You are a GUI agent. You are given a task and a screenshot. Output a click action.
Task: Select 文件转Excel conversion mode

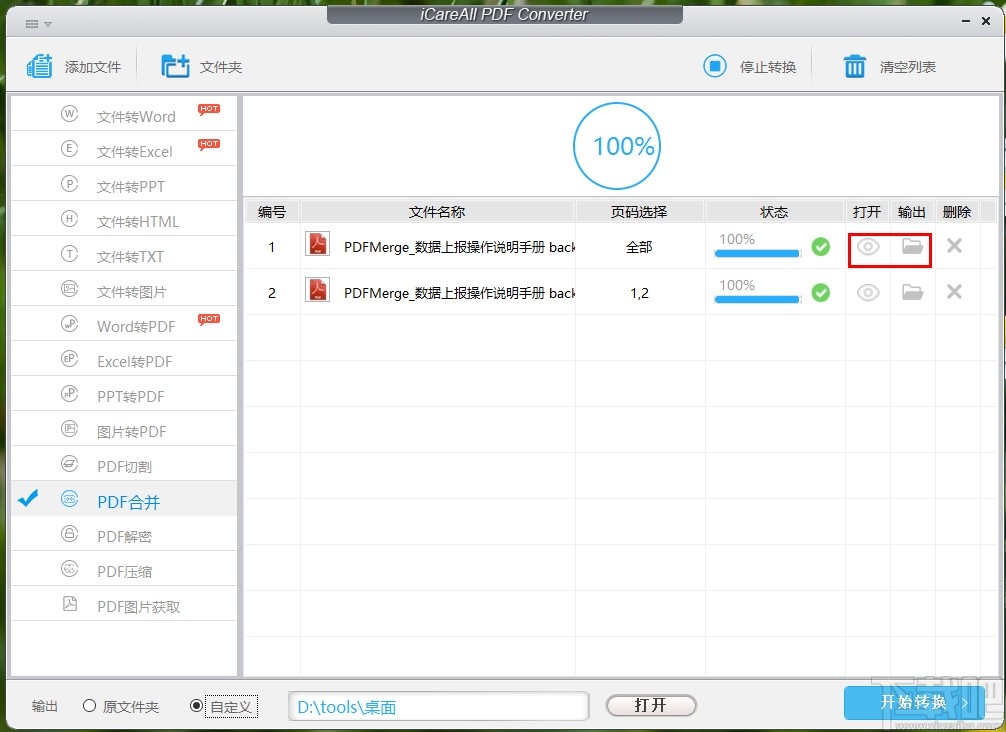click(x=124, y=149)
